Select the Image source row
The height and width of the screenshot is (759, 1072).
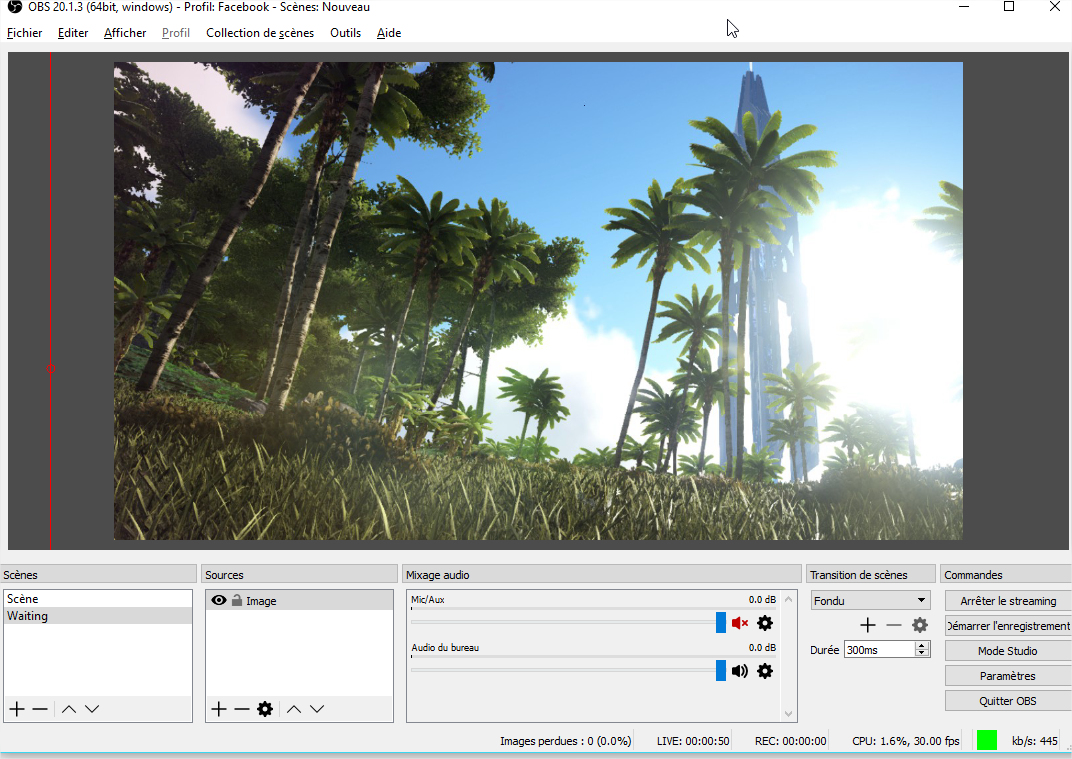coord(299,600)
